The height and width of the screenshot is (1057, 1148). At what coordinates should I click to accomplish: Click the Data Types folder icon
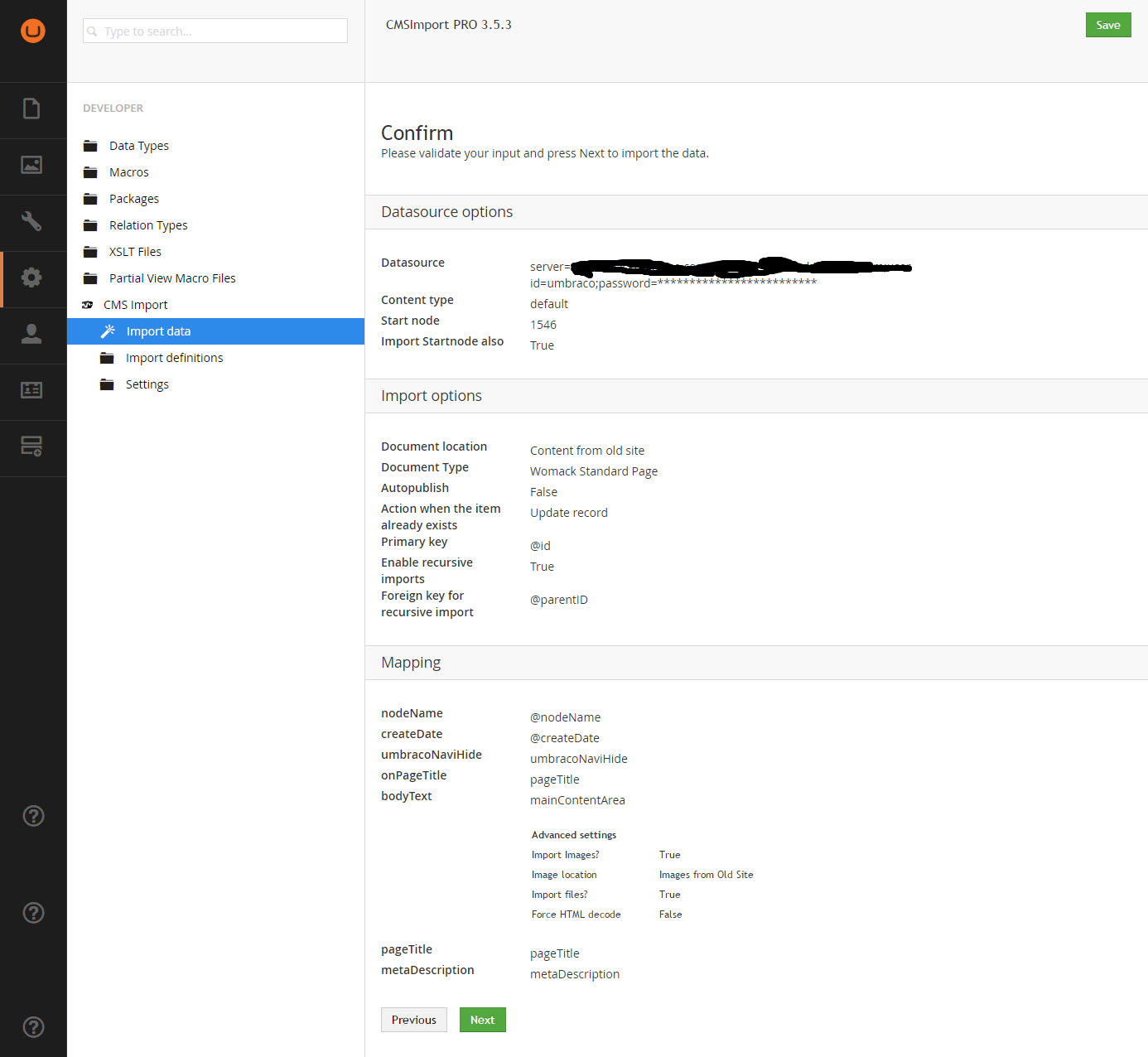coord(90,147)
